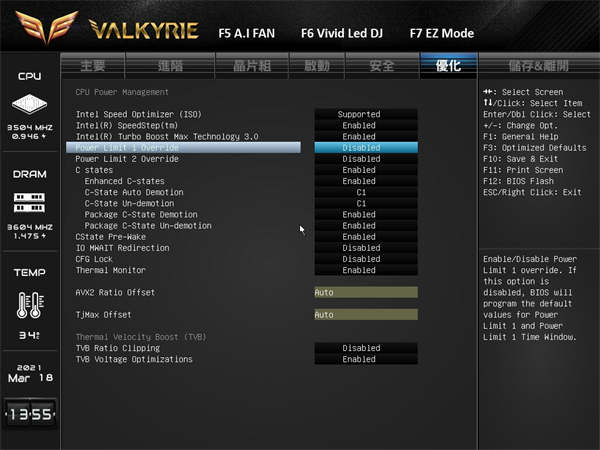Switch to the 進階 tab
The width and height of the screenshot is (600, 450).
(170, 66)
